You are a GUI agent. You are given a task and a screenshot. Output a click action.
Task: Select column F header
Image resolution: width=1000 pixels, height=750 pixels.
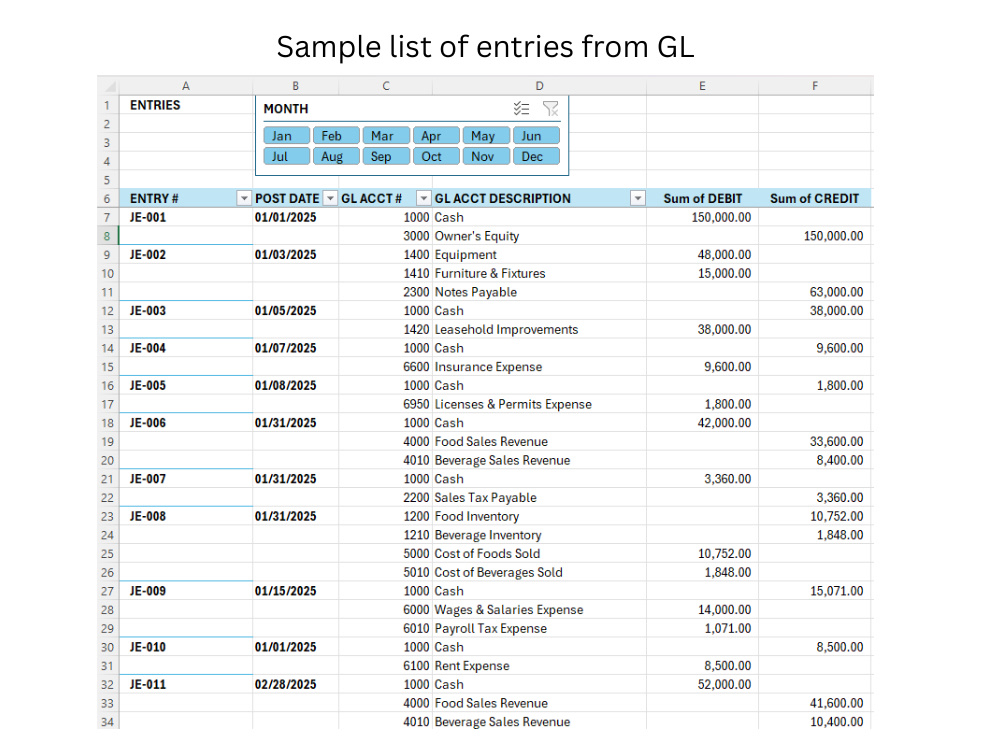point(815,85)
